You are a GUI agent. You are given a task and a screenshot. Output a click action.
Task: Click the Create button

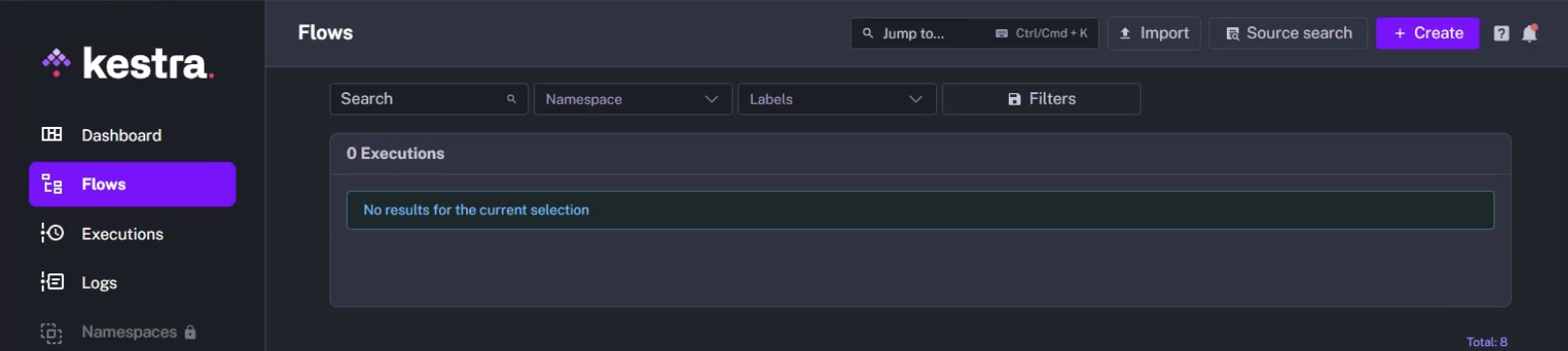pos(1427,33)
